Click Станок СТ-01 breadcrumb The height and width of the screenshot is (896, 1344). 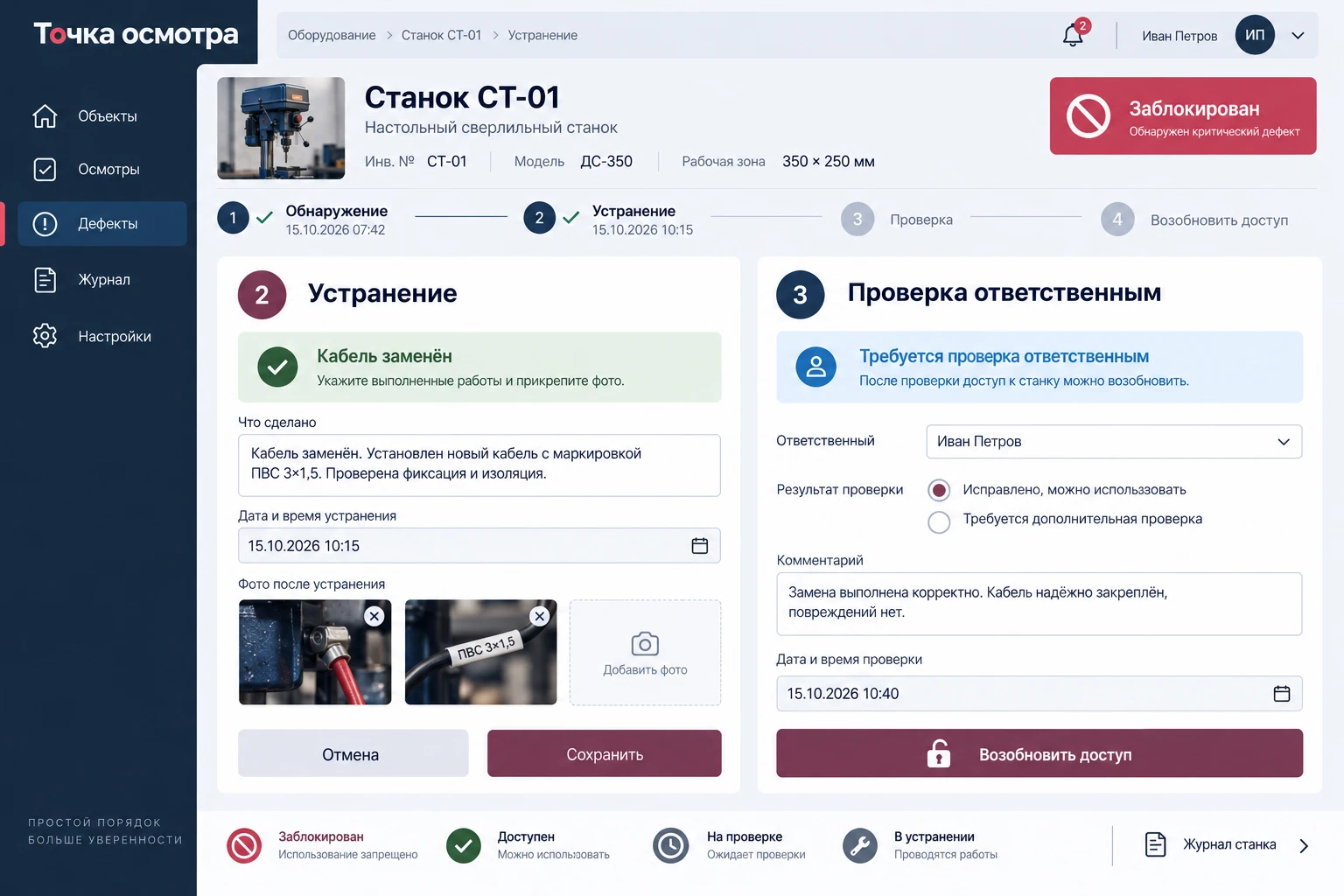click(441, 35)
